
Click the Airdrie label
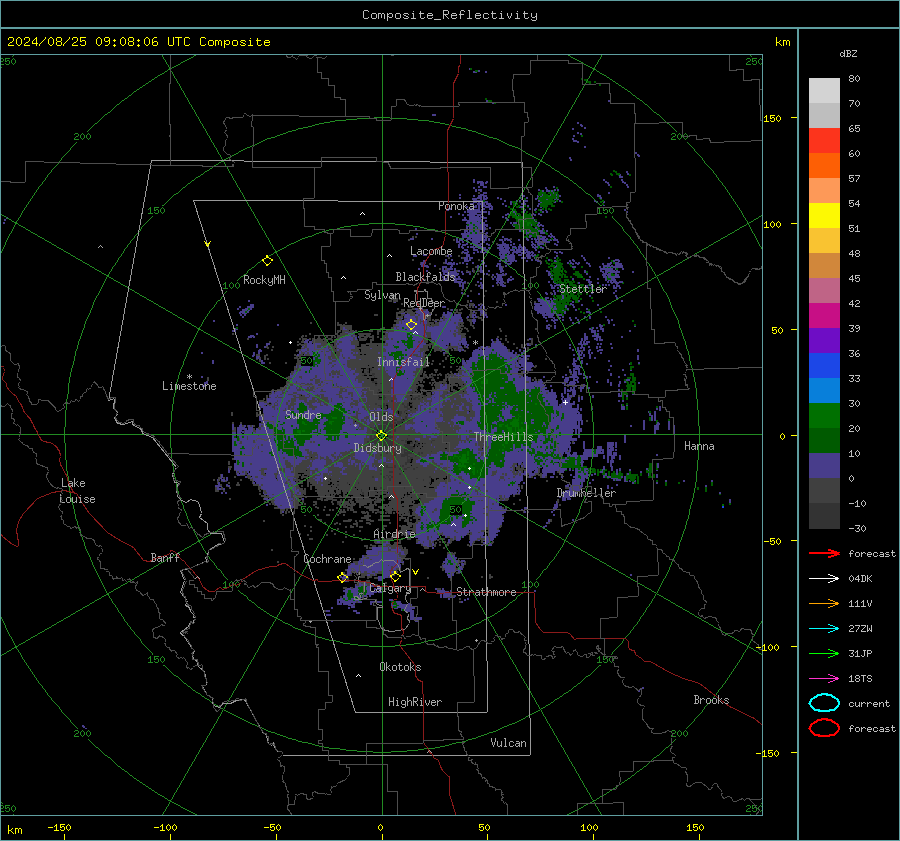(x=394, y=534)
